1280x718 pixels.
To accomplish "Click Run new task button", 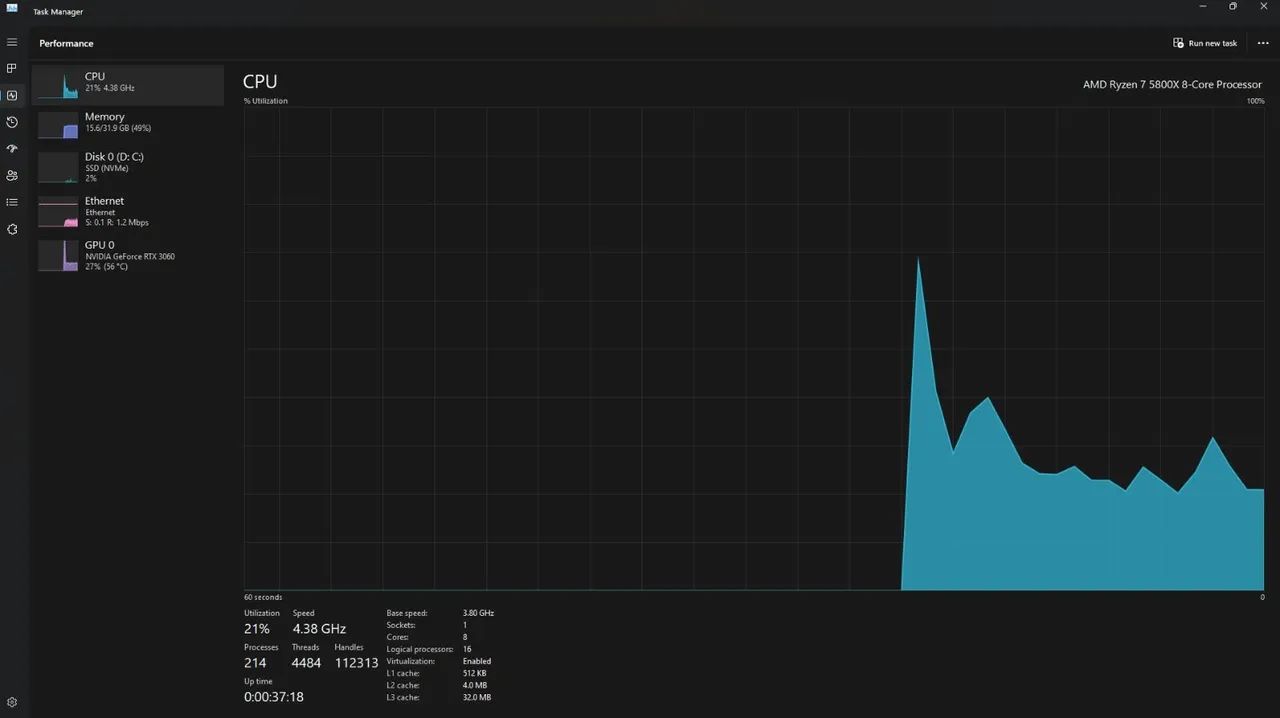I will coord(1205,43).
